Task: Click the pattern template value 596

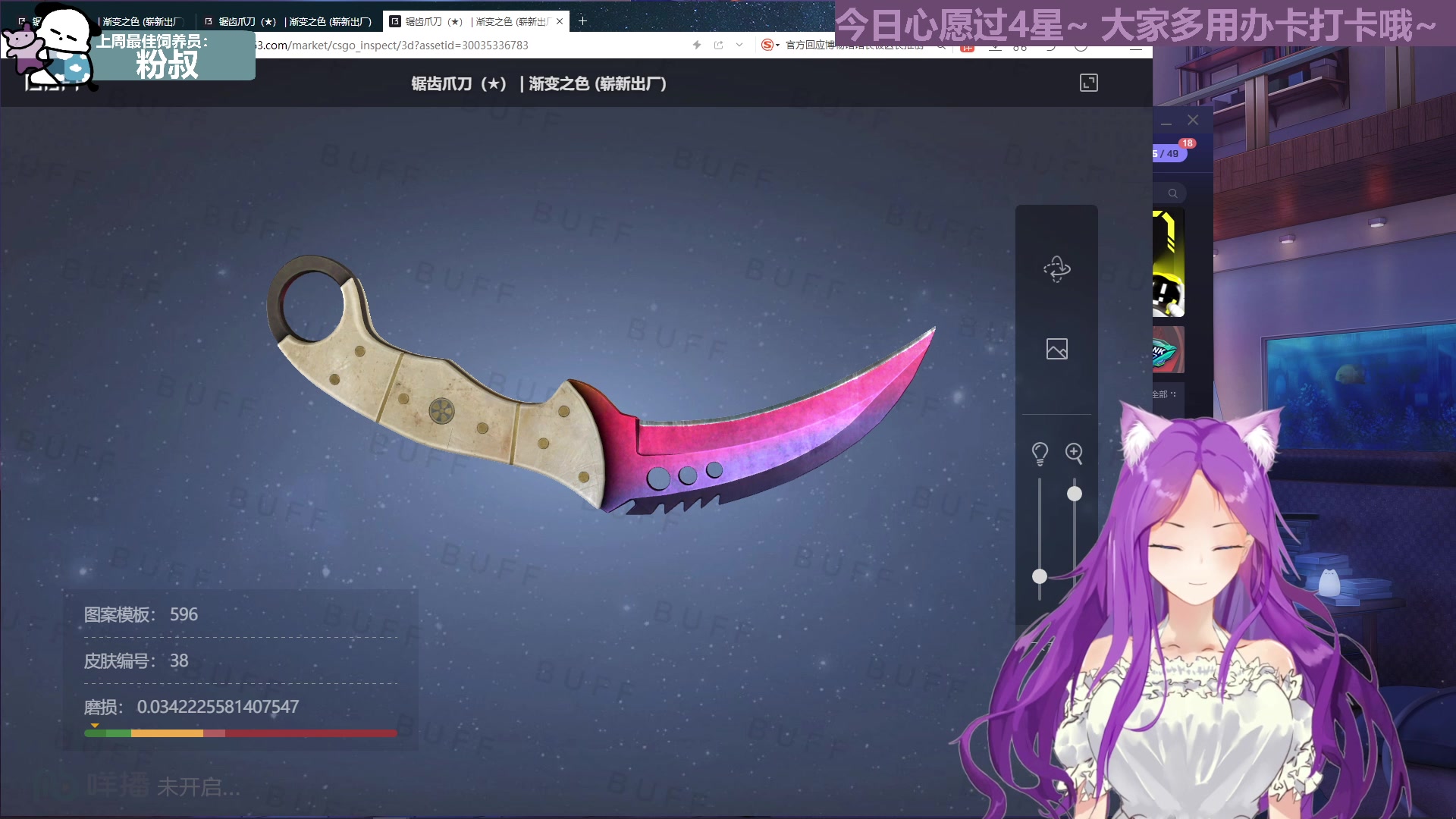Action: (184, 614)
